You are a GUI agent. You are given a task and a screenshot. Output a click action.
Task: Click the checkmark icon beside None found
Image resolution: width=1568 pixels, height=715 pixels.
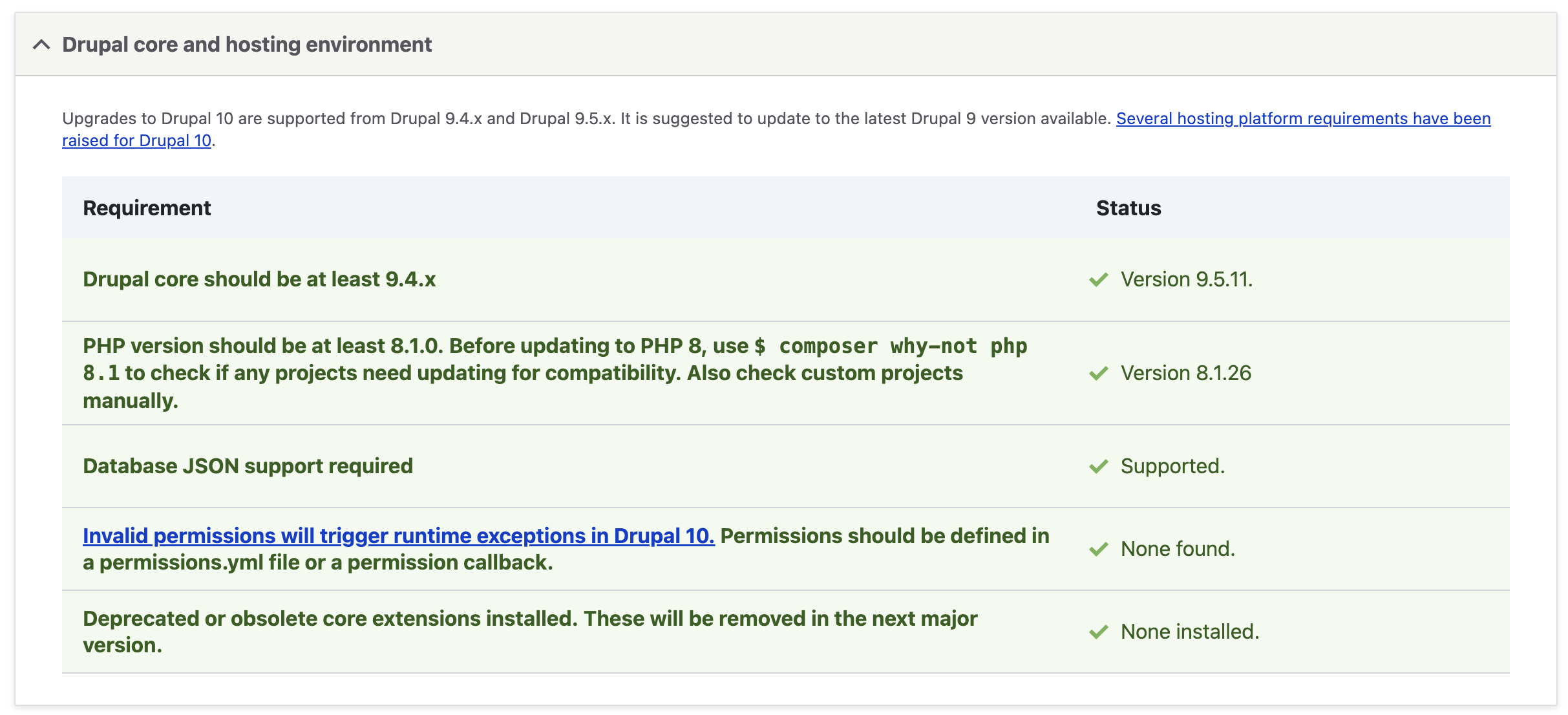coord(1099,550)
